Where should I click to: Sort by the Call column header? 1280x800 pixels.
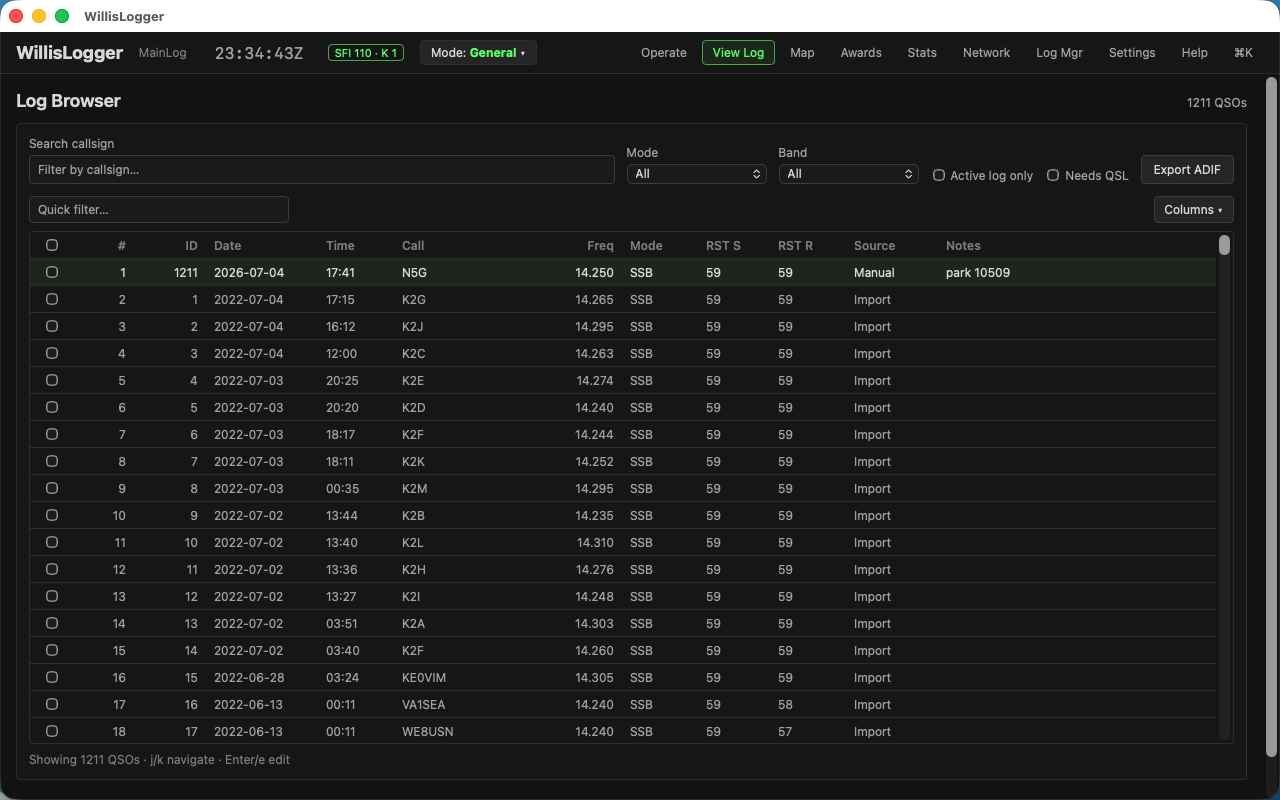point(413,245)
